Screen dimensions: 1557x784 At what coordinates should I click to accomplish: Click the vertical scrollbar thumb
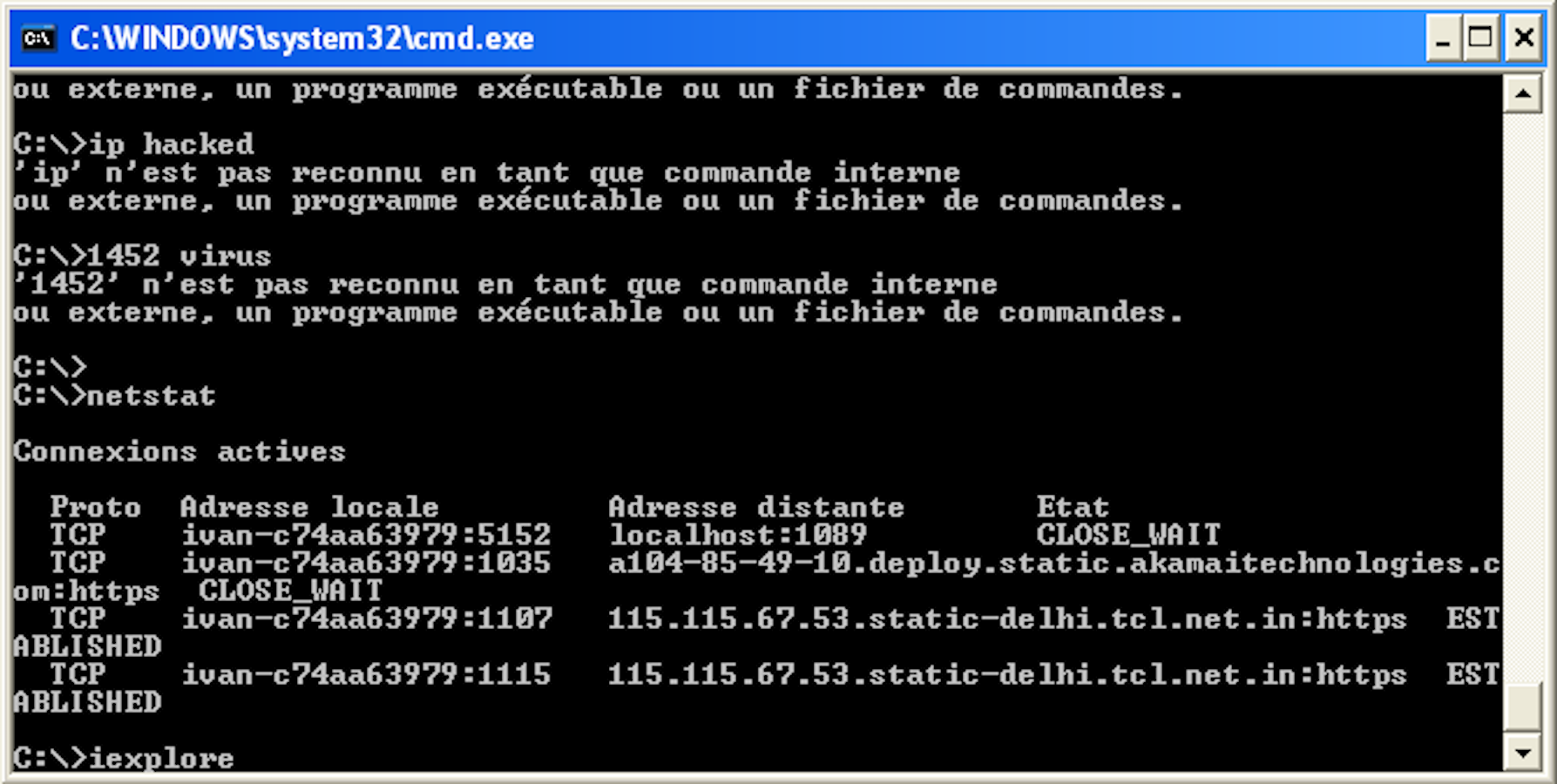(x=1523, y=707)
